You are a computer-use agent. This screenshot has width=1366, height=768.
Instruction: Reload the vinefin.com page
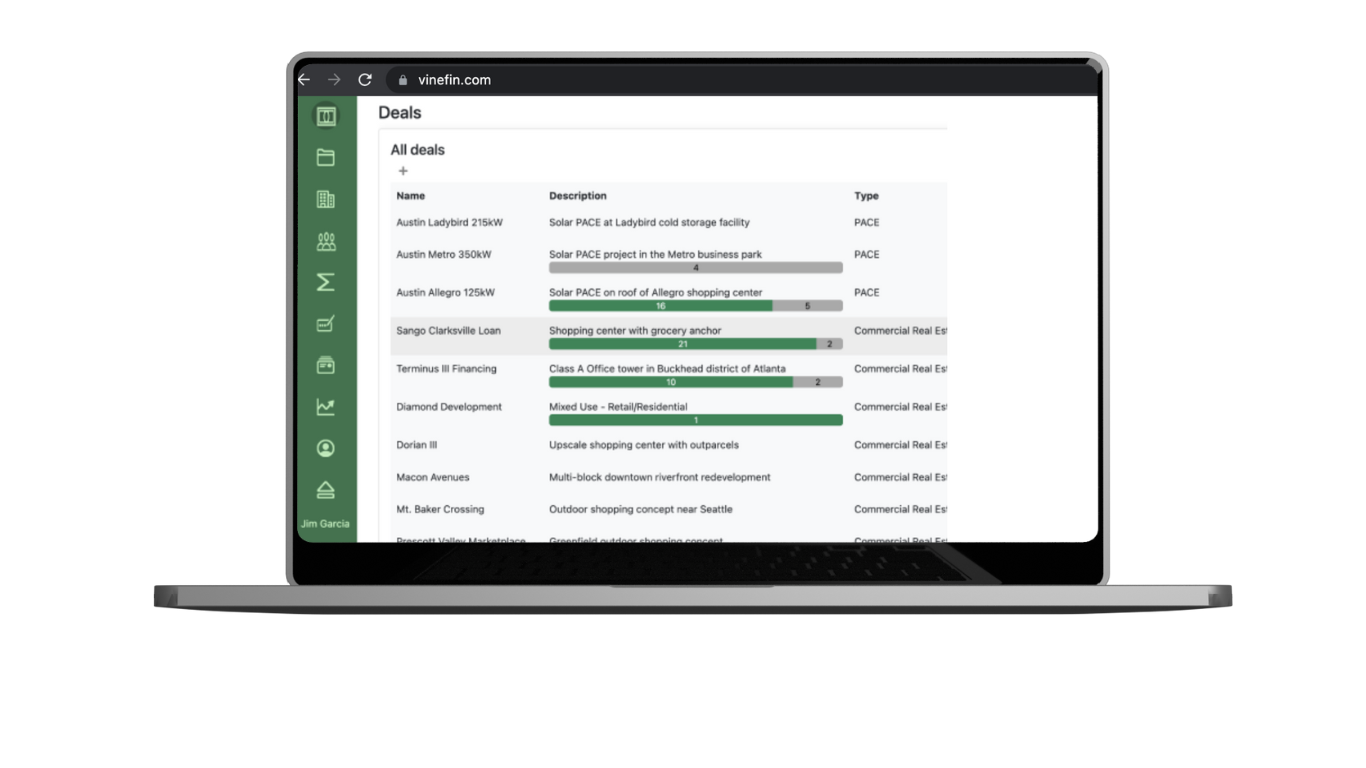point(365,80)
